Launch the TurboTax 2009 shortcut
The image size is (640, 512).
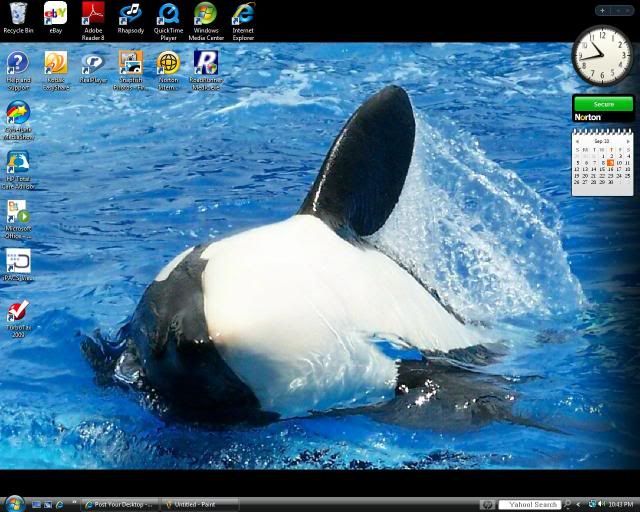point(18,319)
